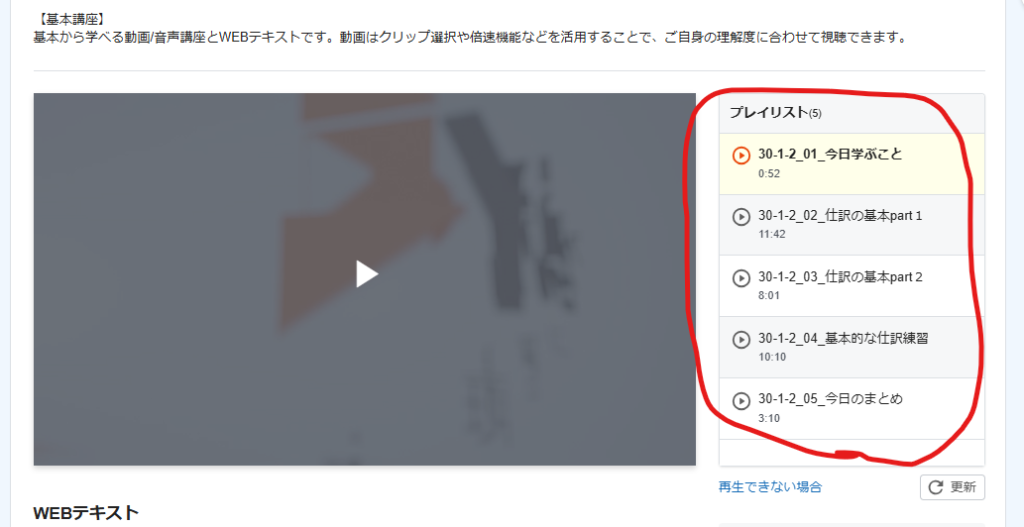Click play icon beside 基本的な仕訳練習
Viewport: 1024px width, 527px height.
coord(741,340)
